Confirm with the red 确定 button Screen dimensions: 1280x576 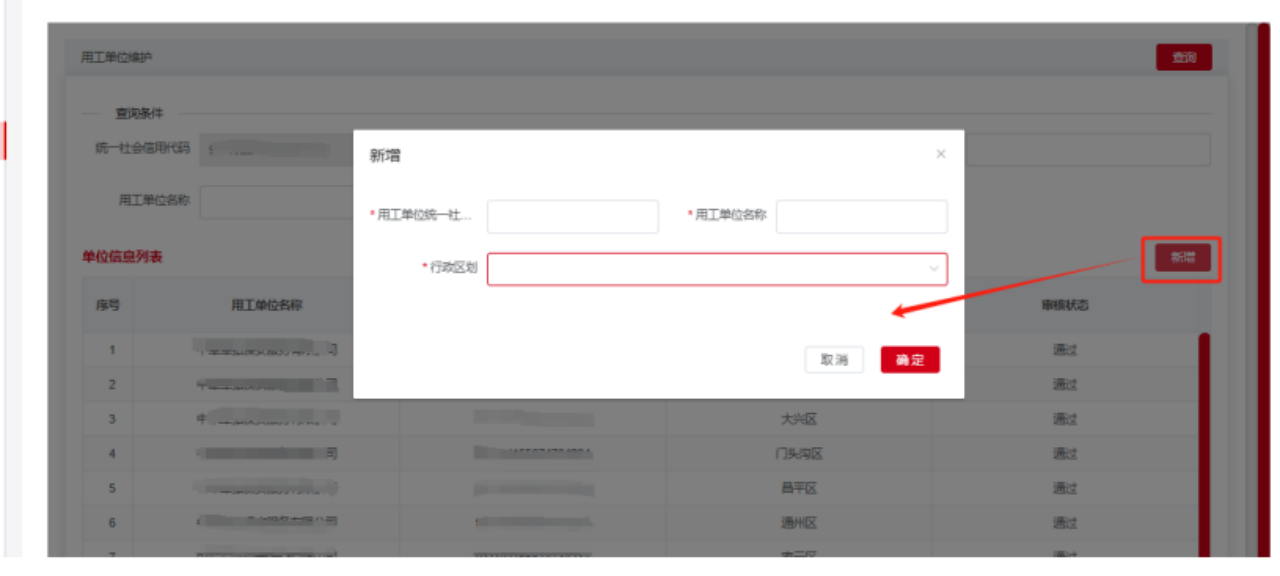pyautogui.click(x=910, y=360)
